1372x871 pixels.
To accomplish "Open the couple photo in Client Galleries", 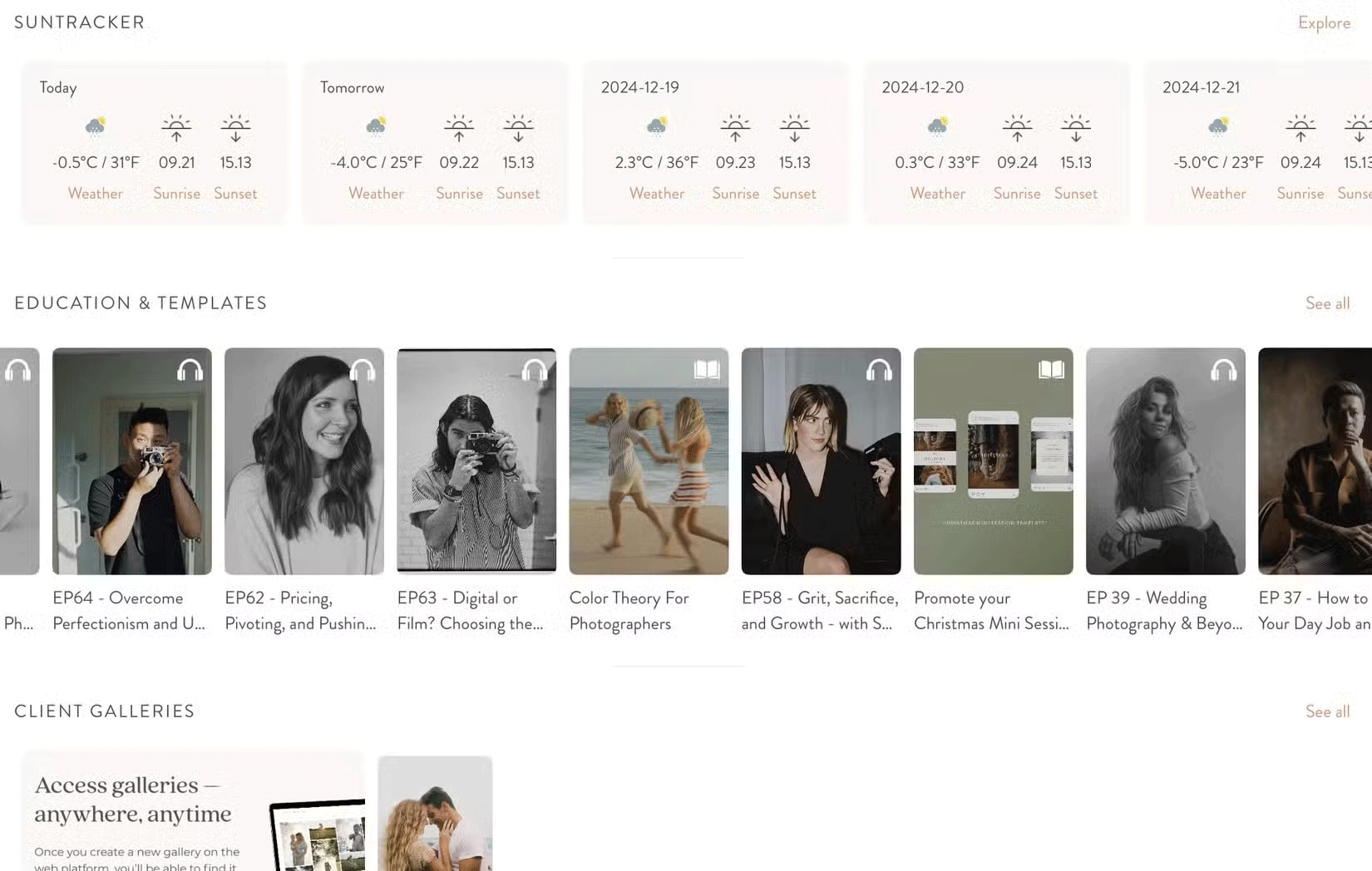I will pyautogui.click(x=435, y=813).
